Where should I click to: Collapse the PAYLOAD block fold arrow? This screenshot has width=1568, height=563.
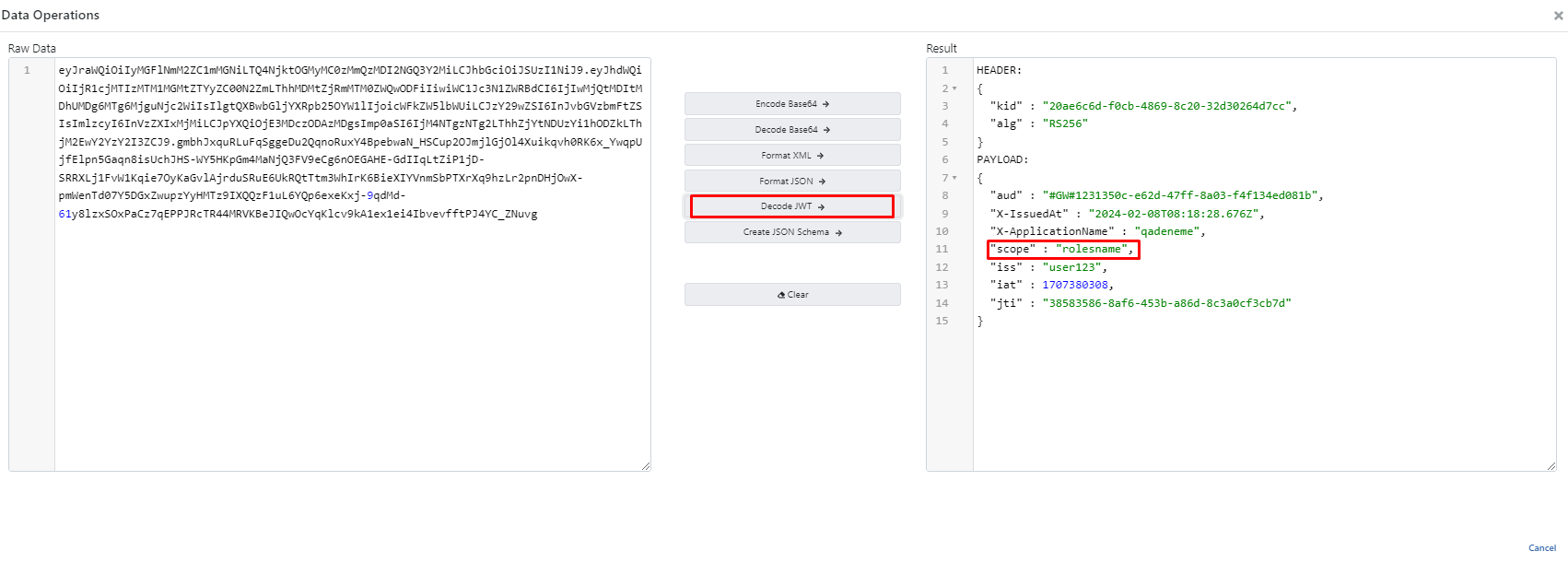(x=954, y=178)
